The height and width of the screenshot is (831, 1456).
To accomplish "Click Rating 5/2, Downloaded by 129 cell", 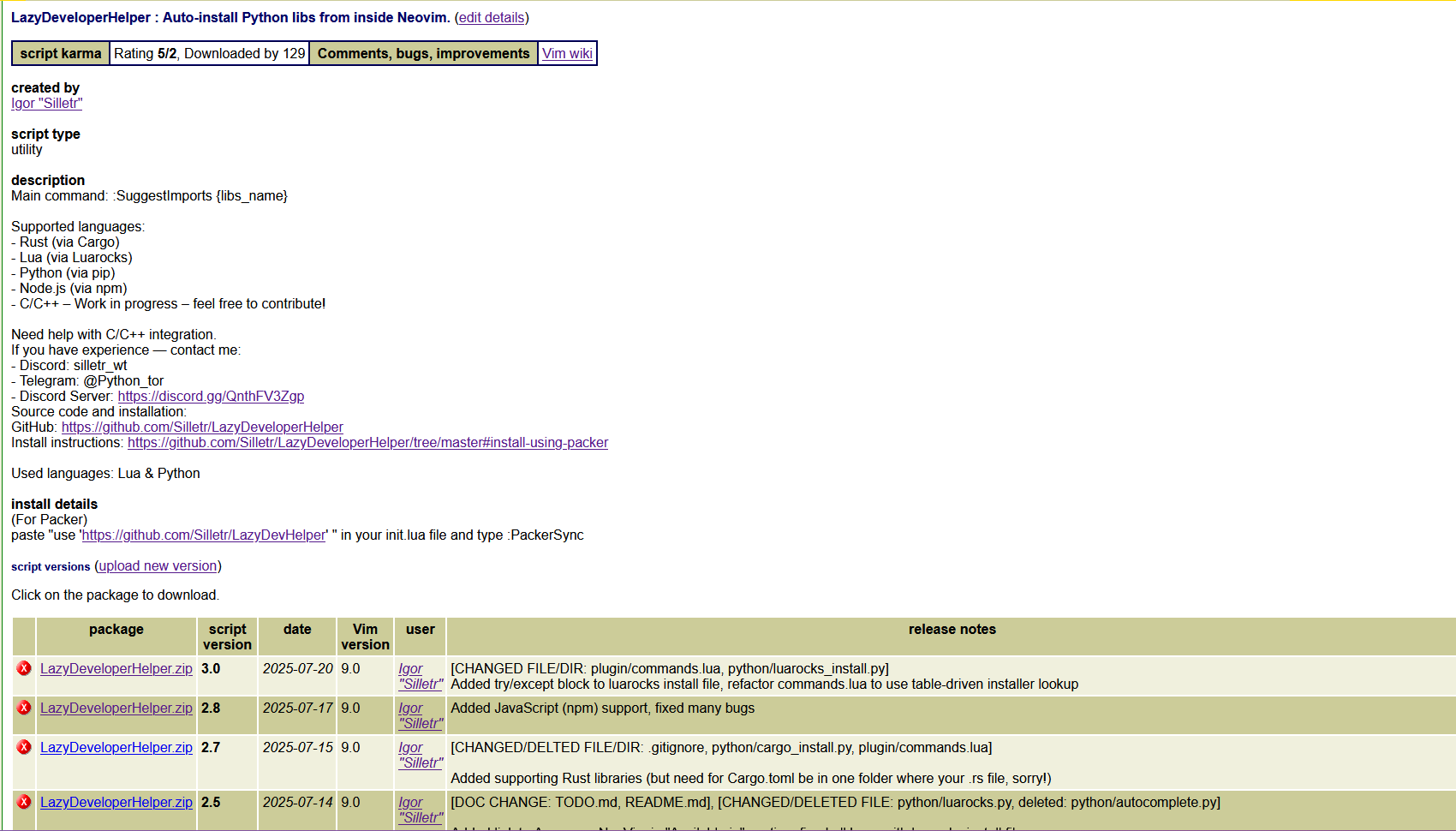I will [x=210, y=53].
